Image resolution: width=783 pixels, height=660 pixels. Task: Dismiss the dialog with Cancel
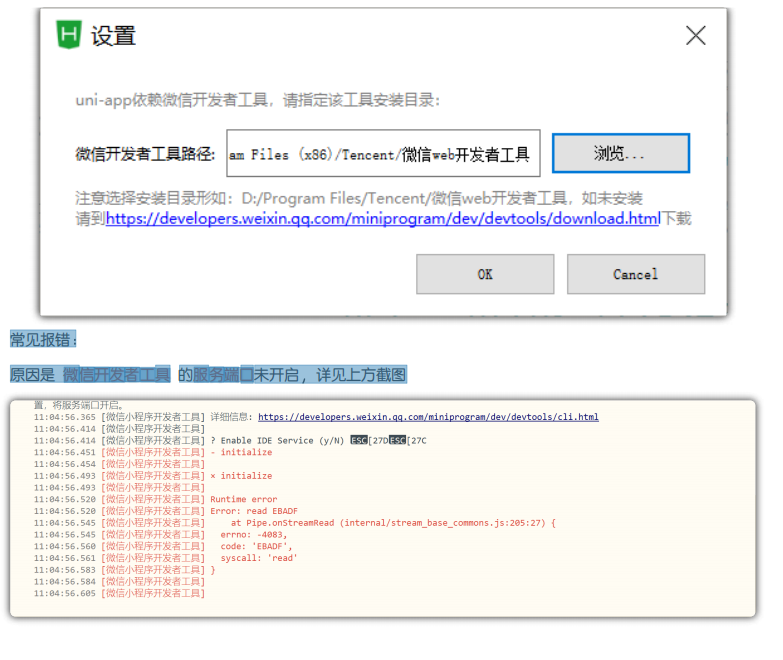pyautogui.click(x=636, y=274)
